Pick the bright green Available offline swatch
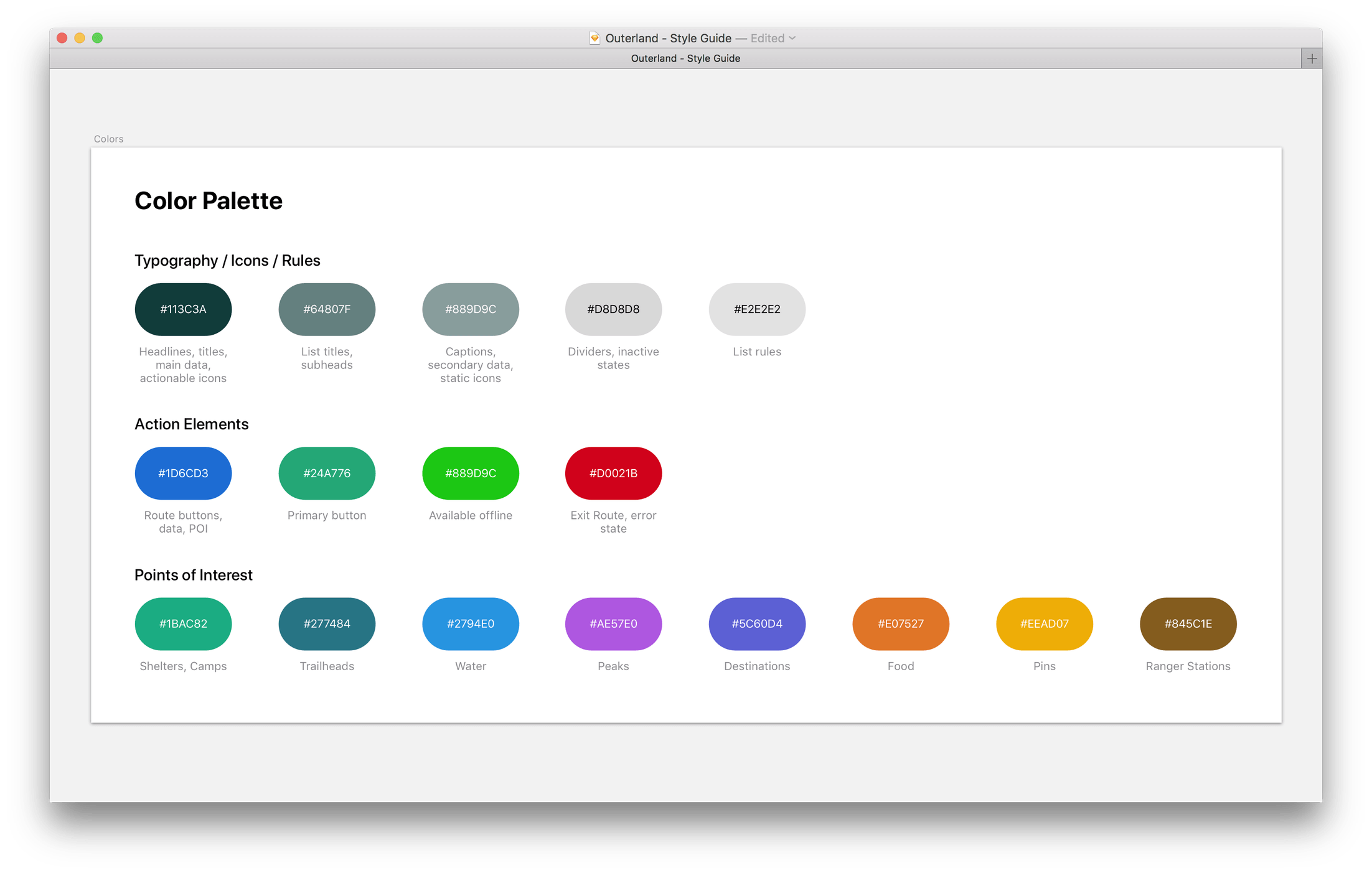Screen dimensions: 1372x873 pyautogui.click(x=471, y=474)
